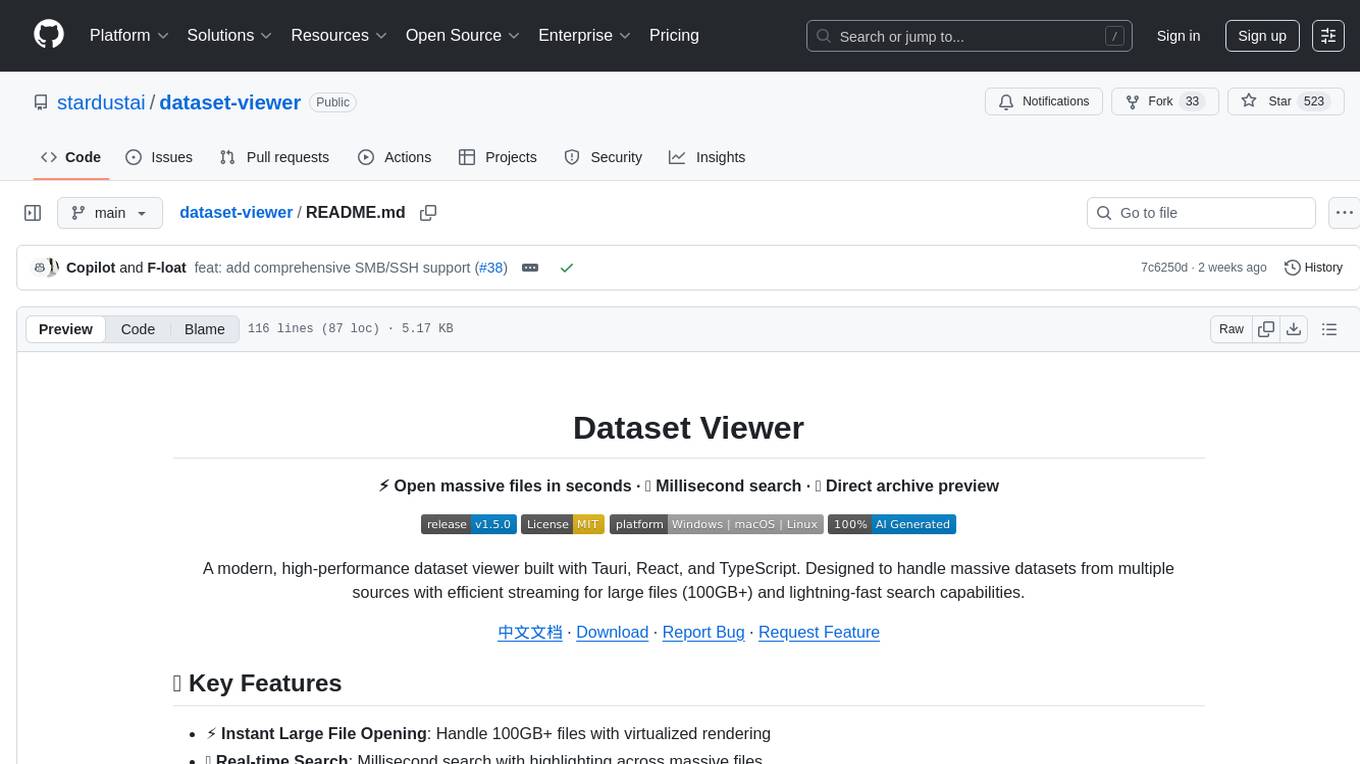1360x764 pixels.
Task: Click the release v1.5.0 badge
Action: (469, 524)
